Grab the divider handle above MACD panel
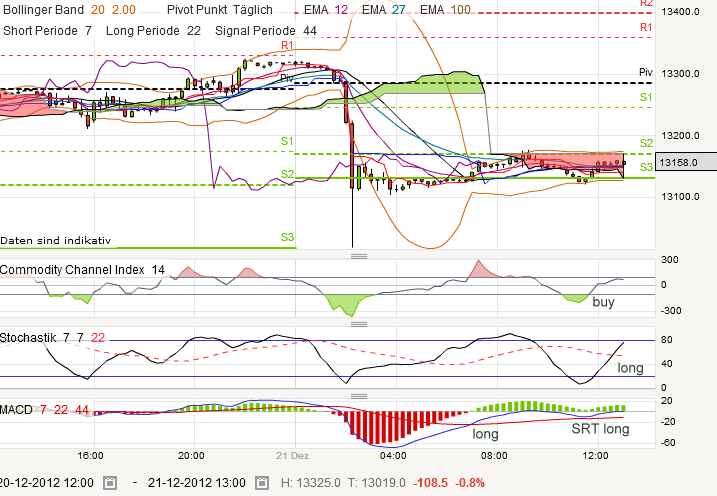The image size is (717, 496). pos(359,396)
